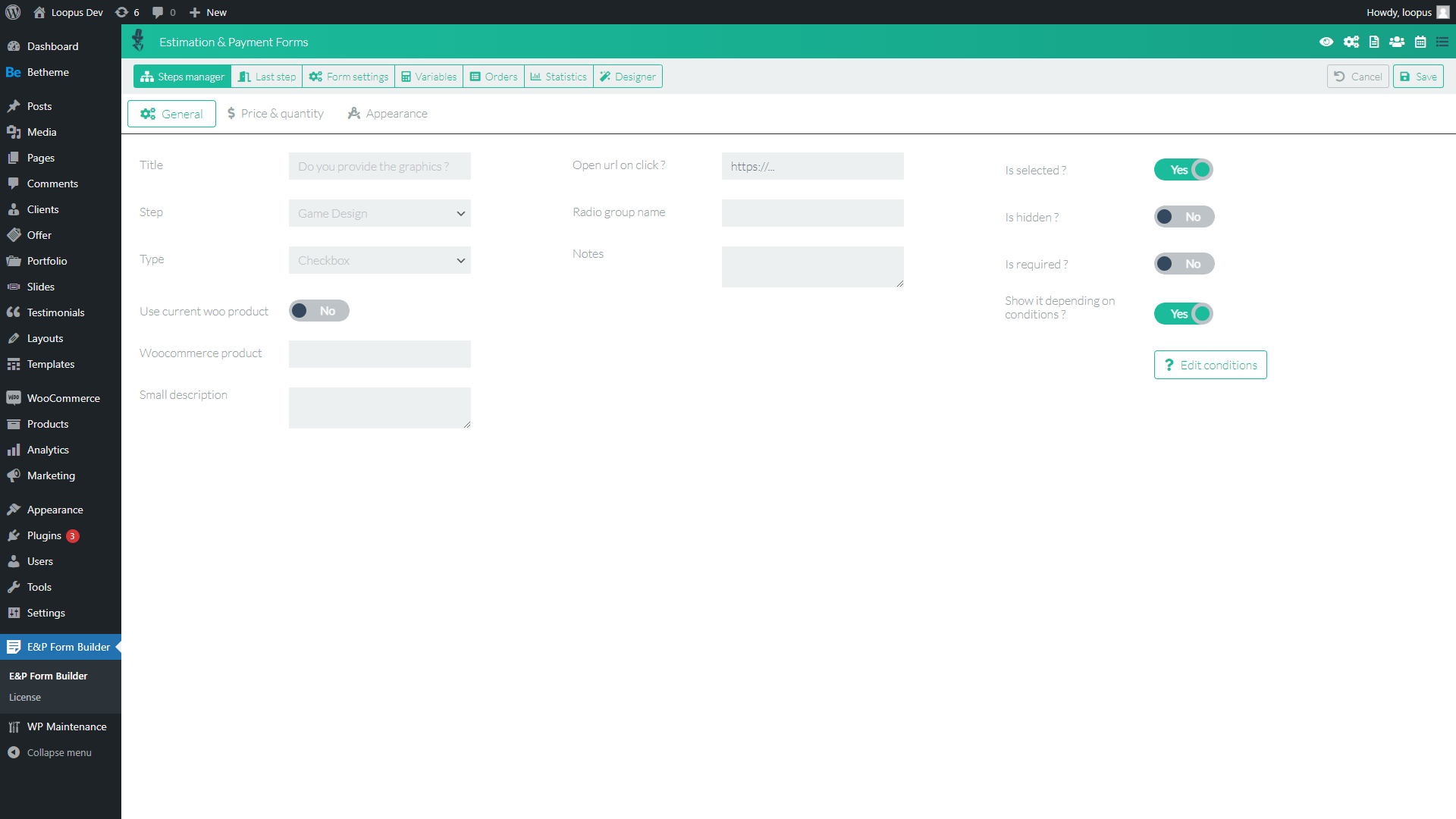This screenshot has height=819, width=1456.
Task: Click the Open url on click field
Action: pyautogui.click(x=812, y=166)
